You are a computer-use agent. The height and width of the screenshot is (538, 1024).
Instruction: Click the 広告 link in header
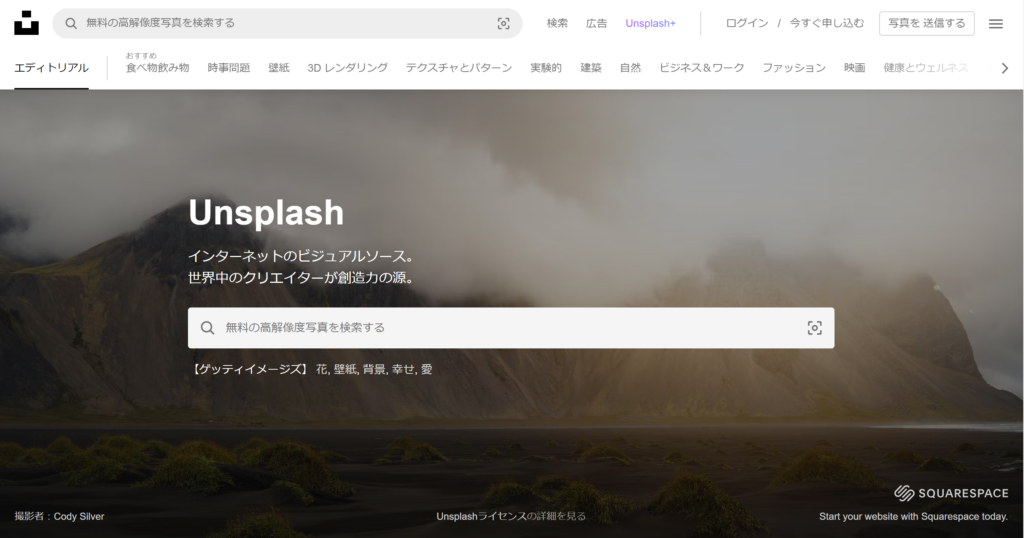click(596, 24)
